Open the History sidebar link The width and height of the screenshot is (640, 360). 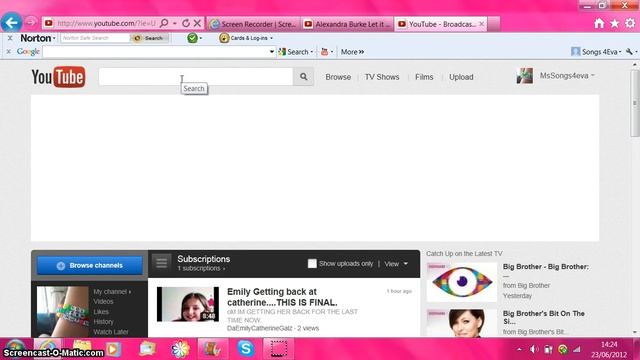click(x=103, y=322)
